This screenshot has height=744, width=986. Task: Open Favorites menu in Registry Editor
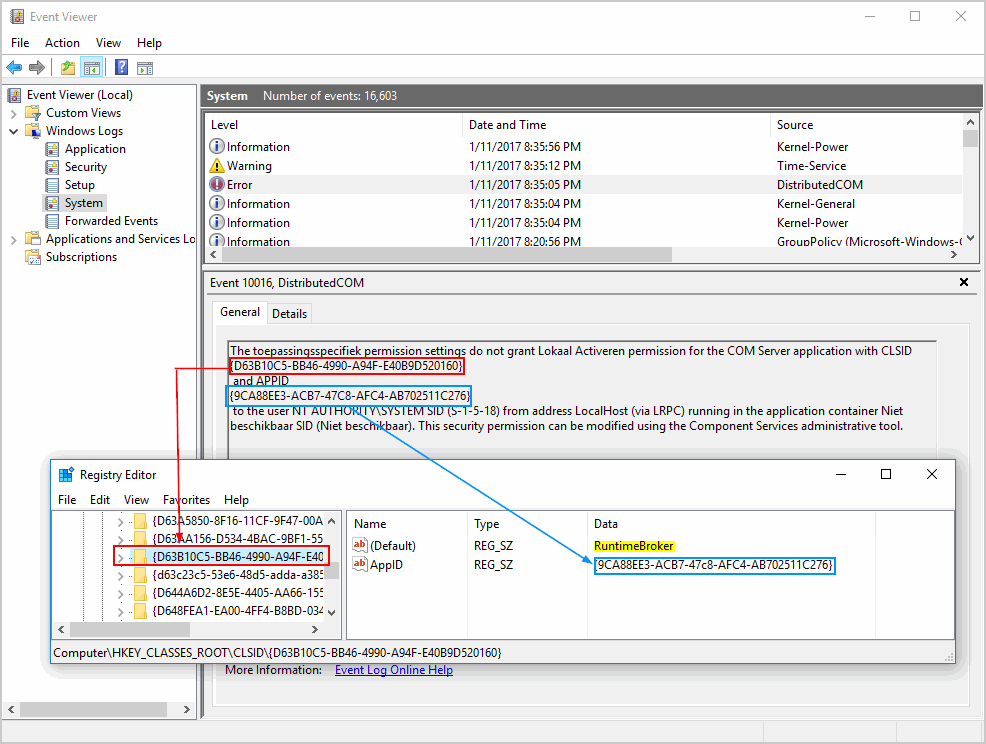(x=187, y=500)
